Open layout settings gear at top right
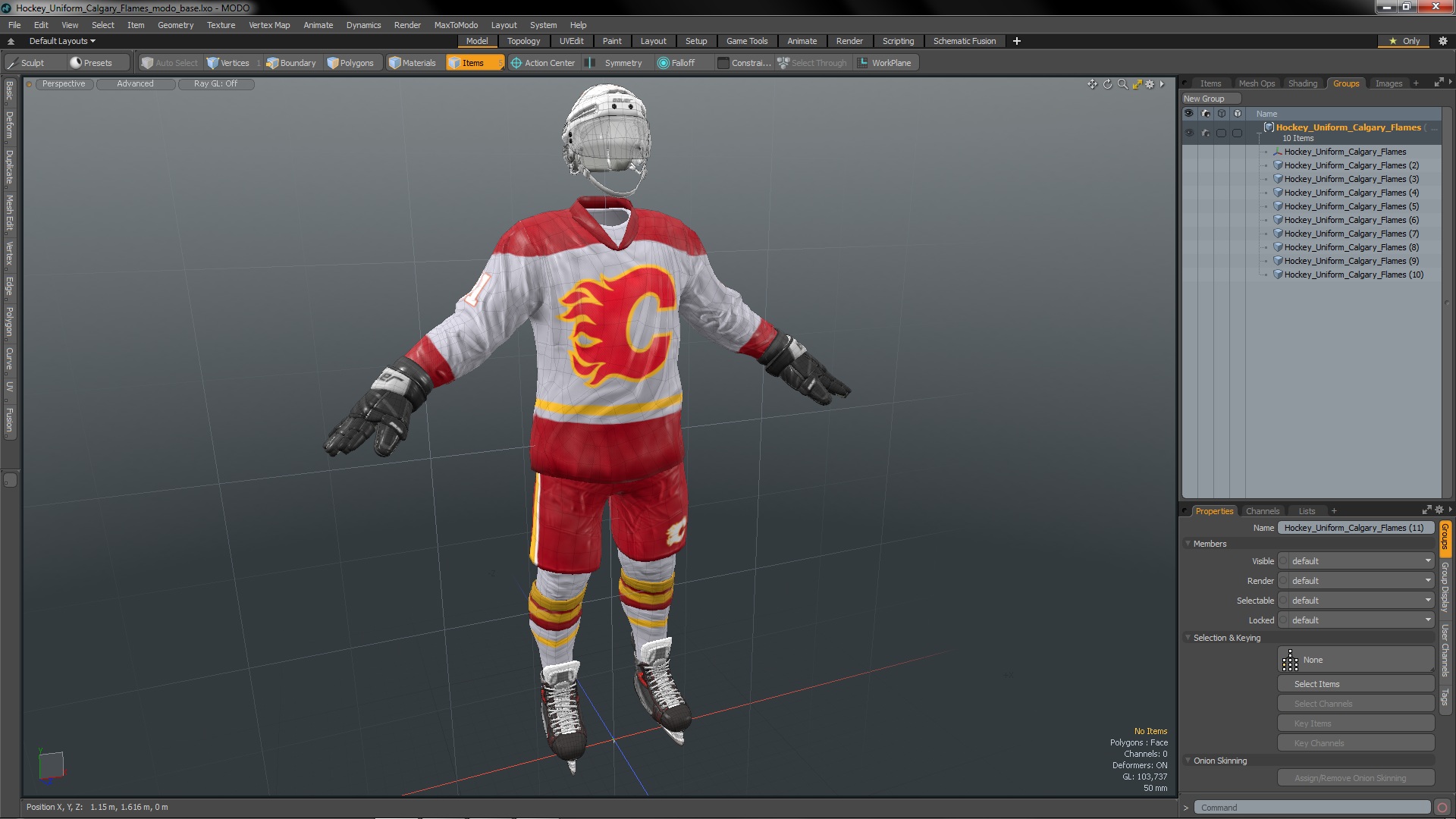Viewport: 1456px width, 819px height. (1442, 41)
